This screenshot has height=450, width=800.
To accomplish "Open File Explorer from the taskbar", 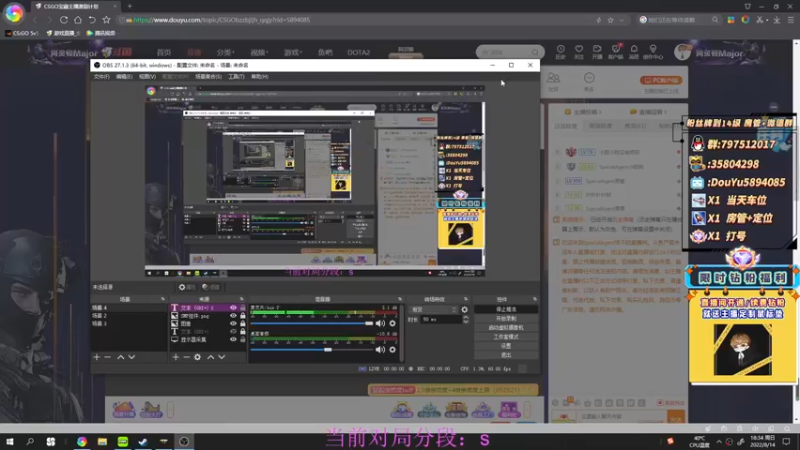I will click(x=102, y=442).
